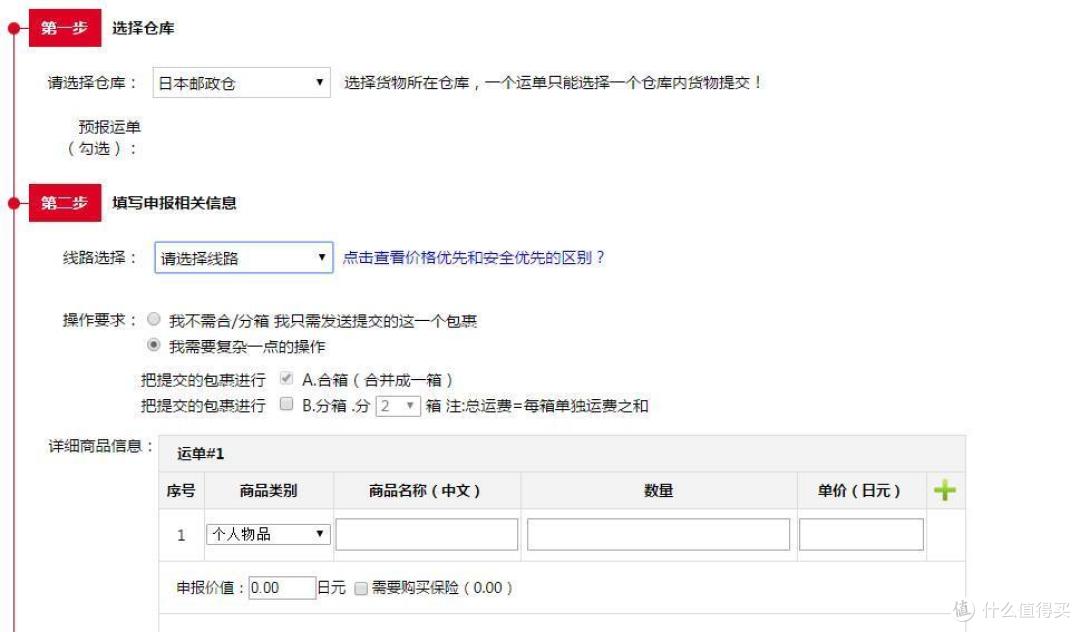Click the 第二步 red step label
Image resolution: width=1080 pixels, height=632 pixels.
pos(65,203)
